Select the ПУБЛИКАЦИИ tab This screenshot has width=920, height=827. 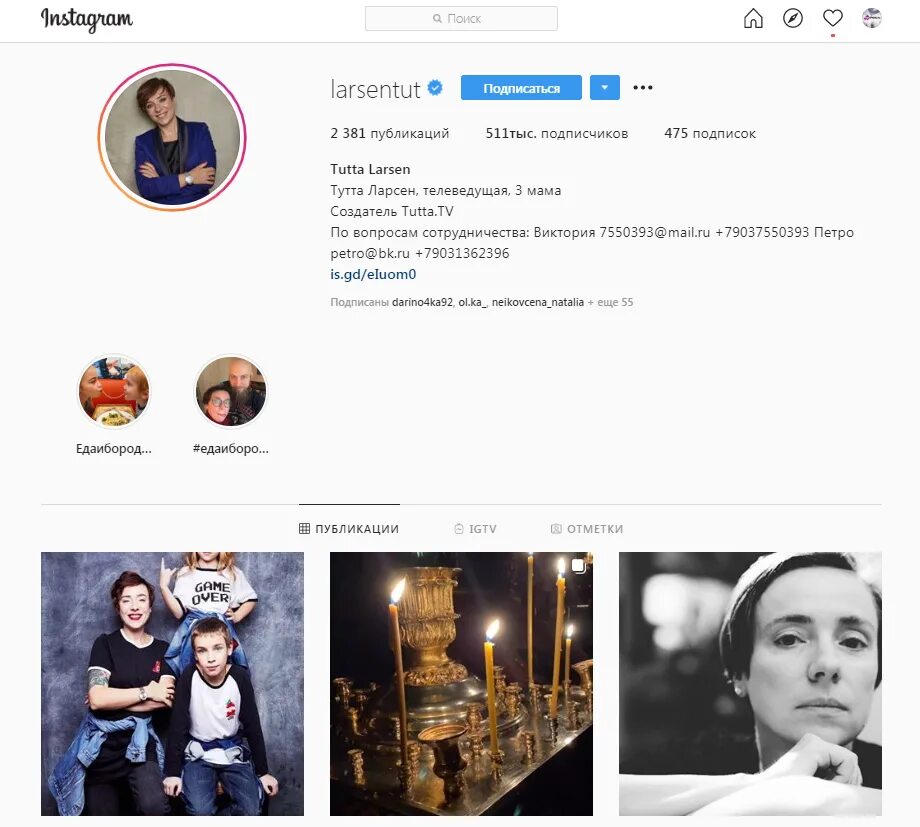click(x=349, y=529)
